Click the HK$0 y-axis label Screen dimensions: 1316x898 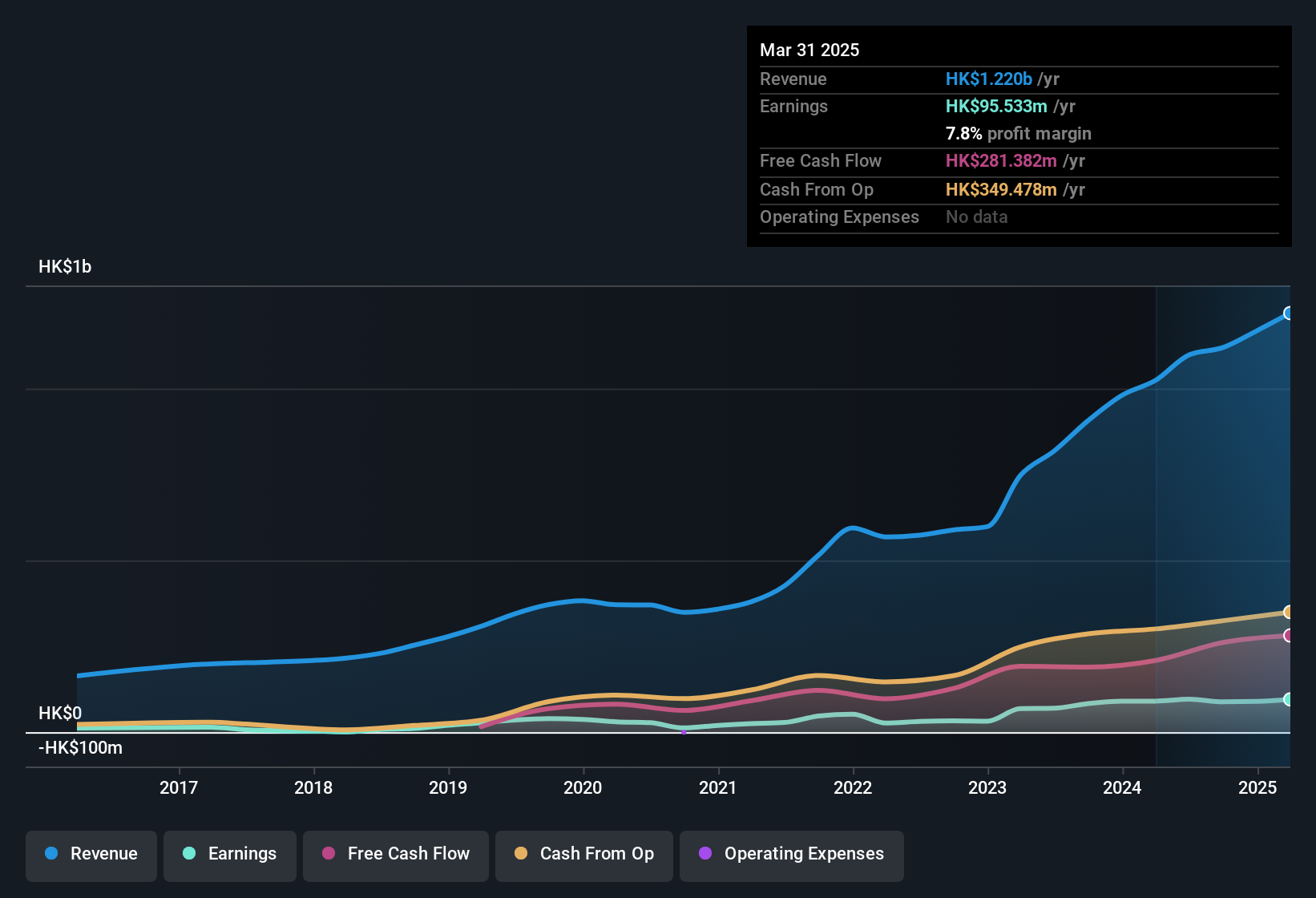coord(60,714)
